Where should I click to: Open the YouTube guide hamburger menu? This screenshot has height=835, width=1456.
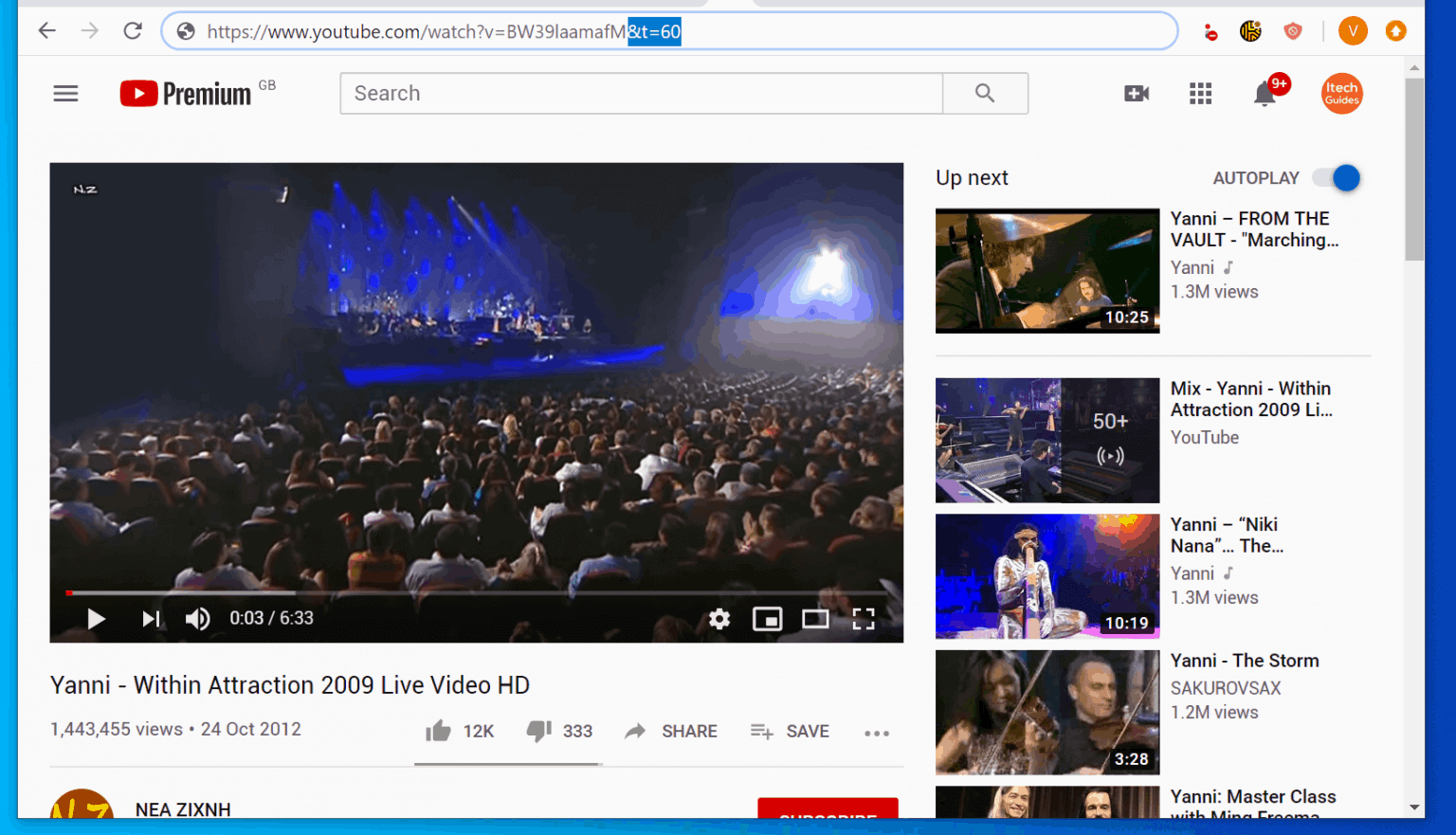click(x=65, y=93)
